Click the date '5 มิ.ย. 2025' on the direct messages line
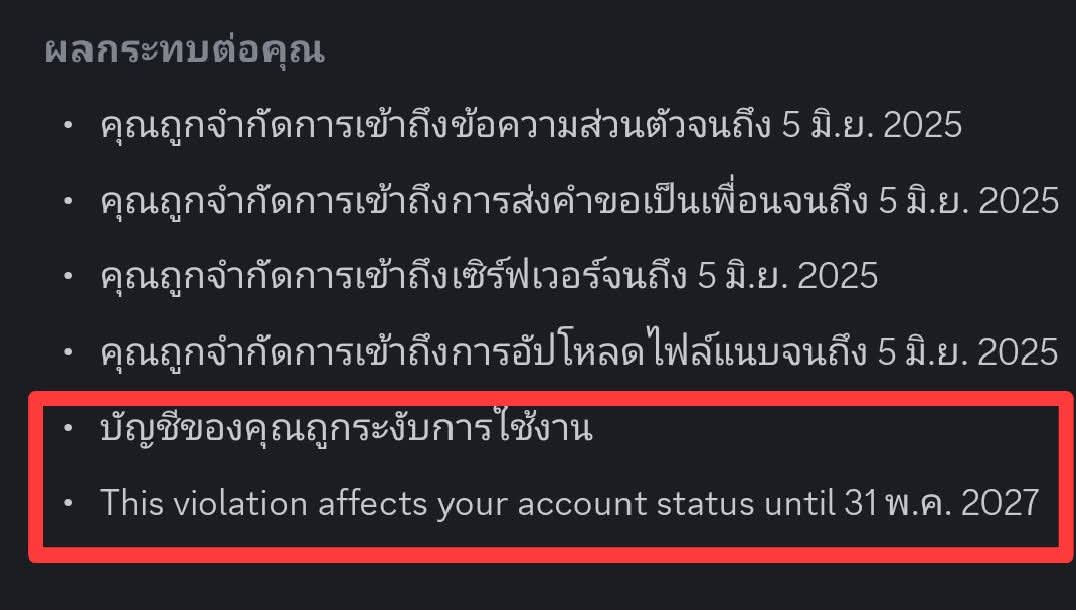This screenshot has width=1076, height=610. pyautogui.click(x=872, y=125)
